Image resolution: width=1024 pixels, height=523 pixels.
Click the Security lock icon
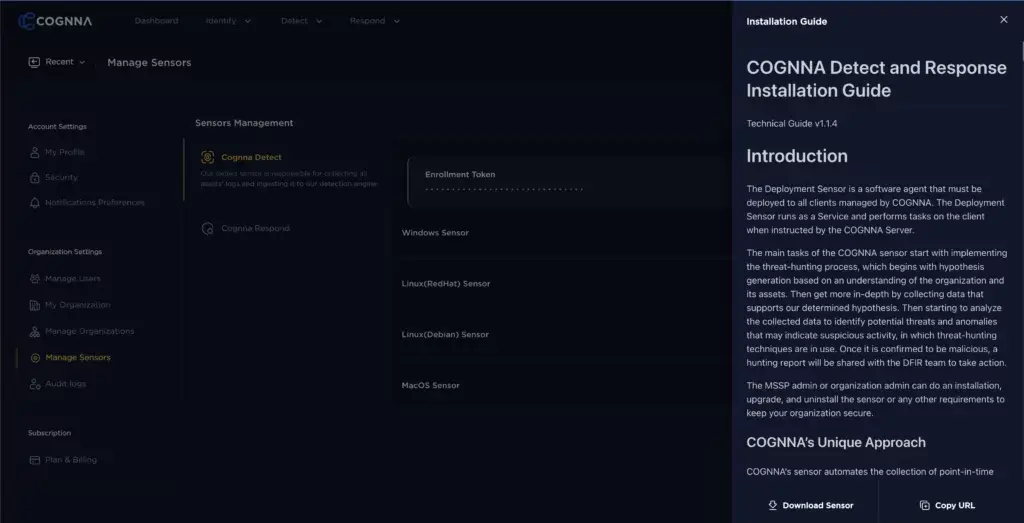point(35,178)
